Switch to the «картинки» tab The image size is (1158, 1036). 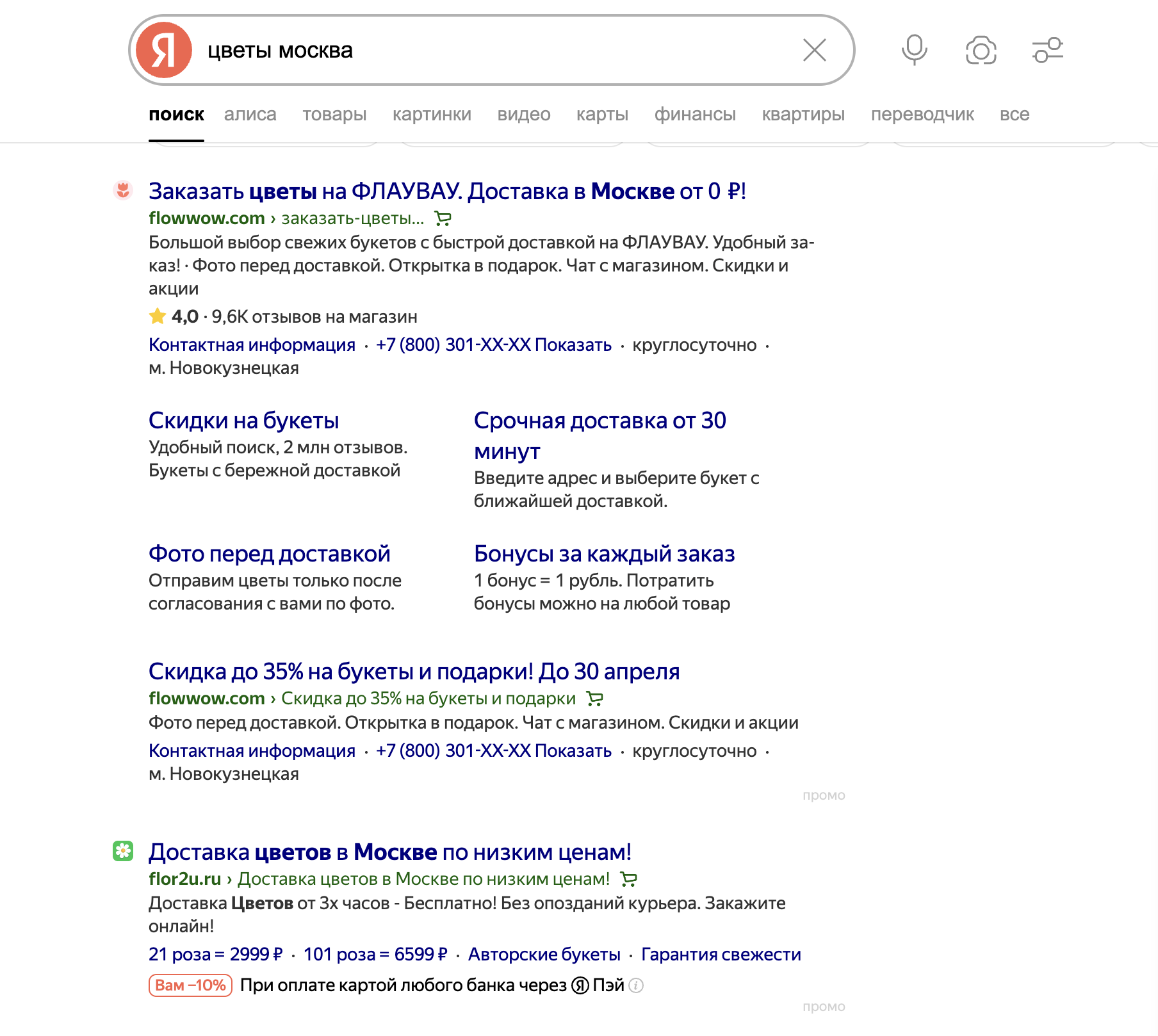(x=432, y=115)
